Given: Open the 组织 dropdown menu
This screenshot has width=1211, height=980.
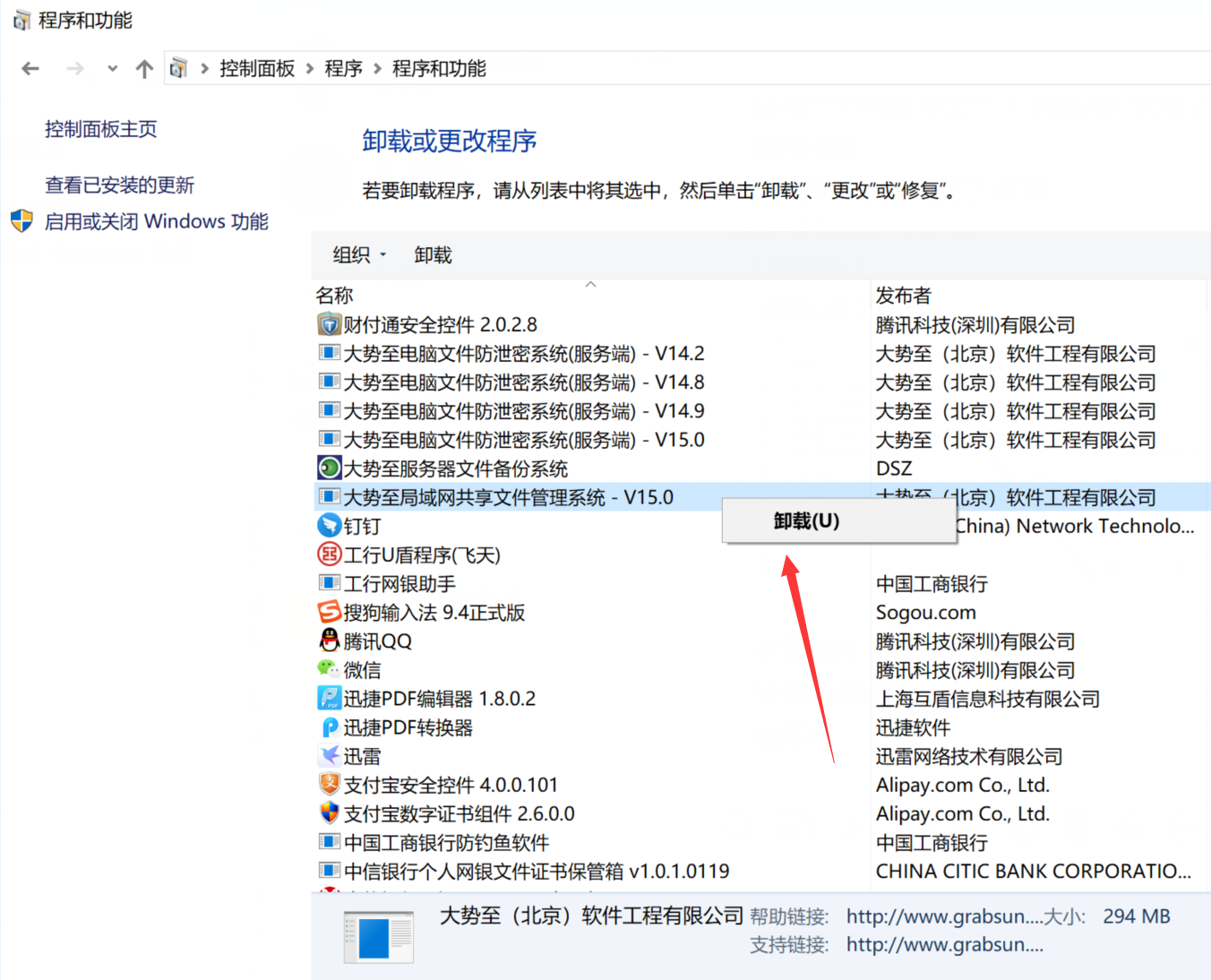Looking at the screenshot, I should tap(359, 255).
